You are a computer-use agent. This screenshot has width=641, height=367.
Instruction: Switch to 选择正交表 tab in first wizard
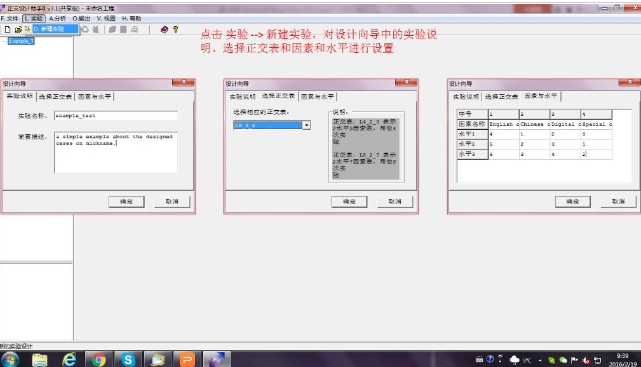55,97
